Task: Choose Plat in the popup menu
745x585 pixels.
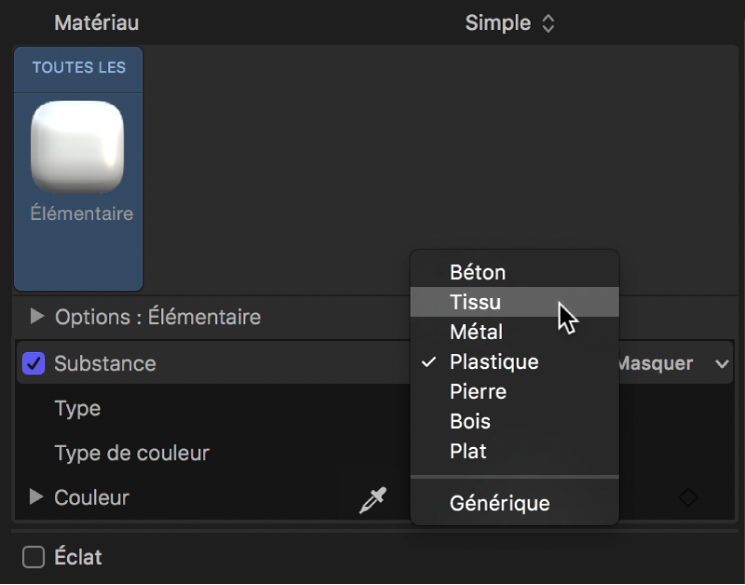Action: (469, 452)
